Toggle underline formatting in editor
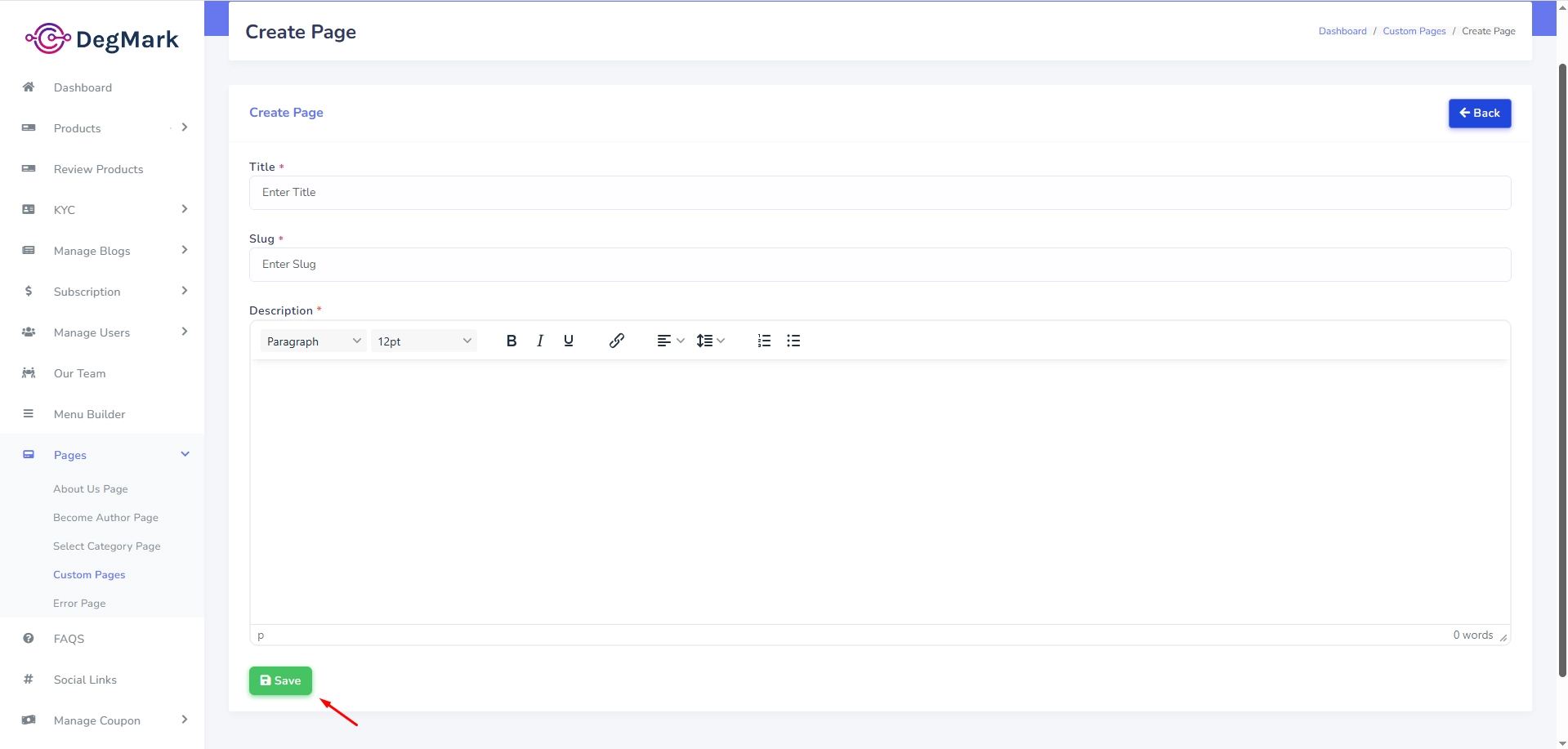 tap(569, 341)
